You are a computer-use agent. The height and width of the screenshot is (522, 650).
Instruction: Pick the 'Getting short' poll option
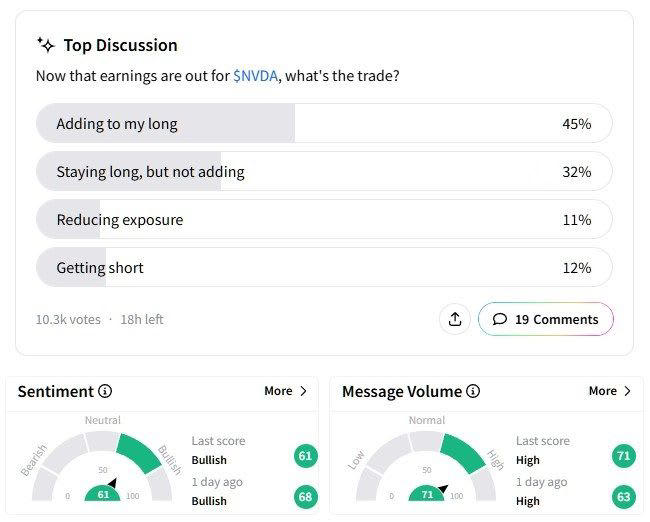point(323,268)
